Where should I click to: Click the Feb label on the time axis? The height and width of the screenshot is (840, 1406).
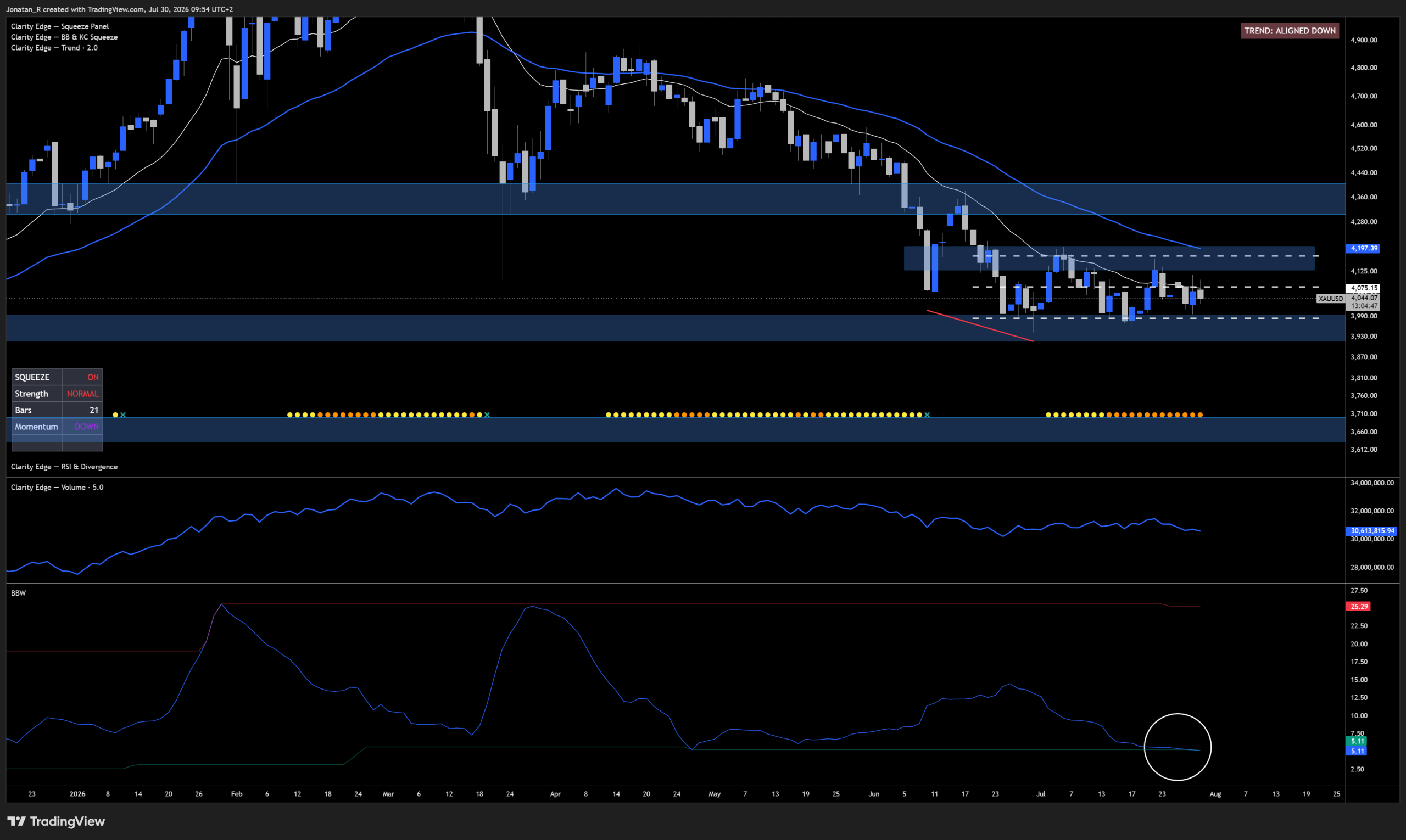[237, 793]
